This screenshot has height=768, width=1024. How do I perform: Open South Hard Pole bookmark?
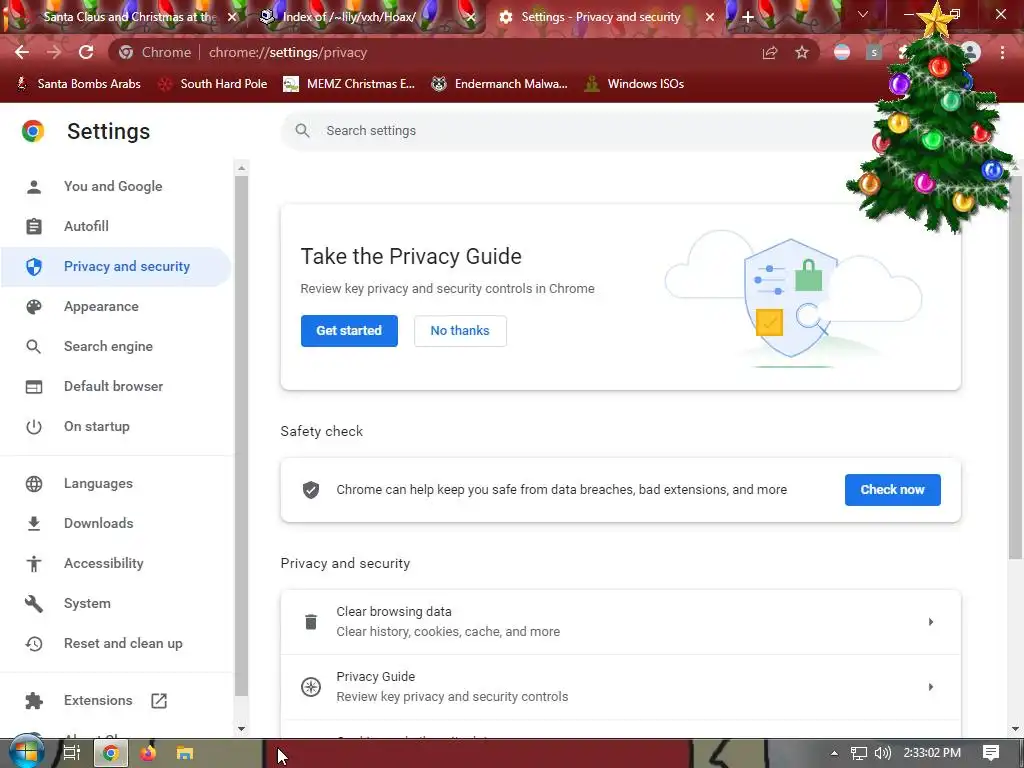coord(213,84)
